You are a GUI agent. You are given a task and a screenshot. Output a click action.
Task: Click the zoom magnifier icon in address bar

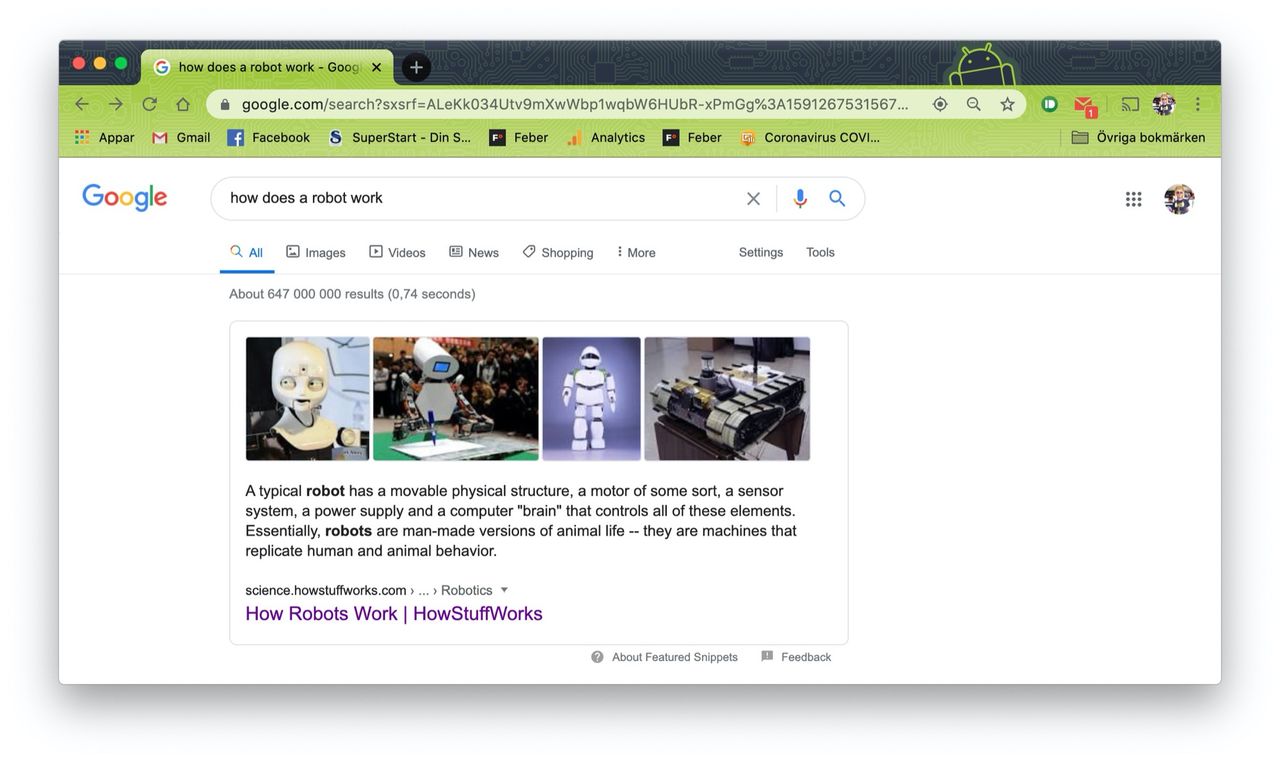pos(974,104)
